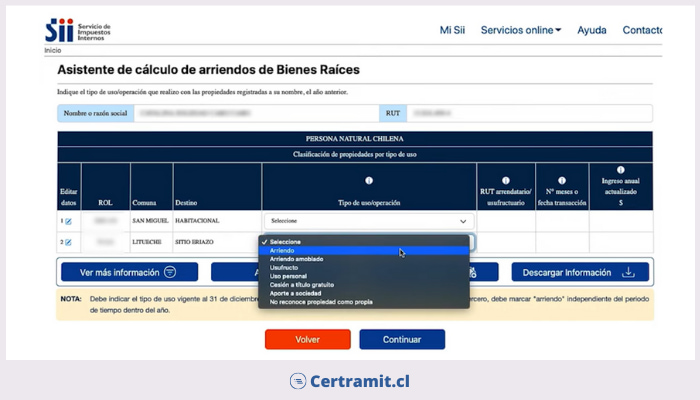Click Descargar Información button

pos(580,272)
